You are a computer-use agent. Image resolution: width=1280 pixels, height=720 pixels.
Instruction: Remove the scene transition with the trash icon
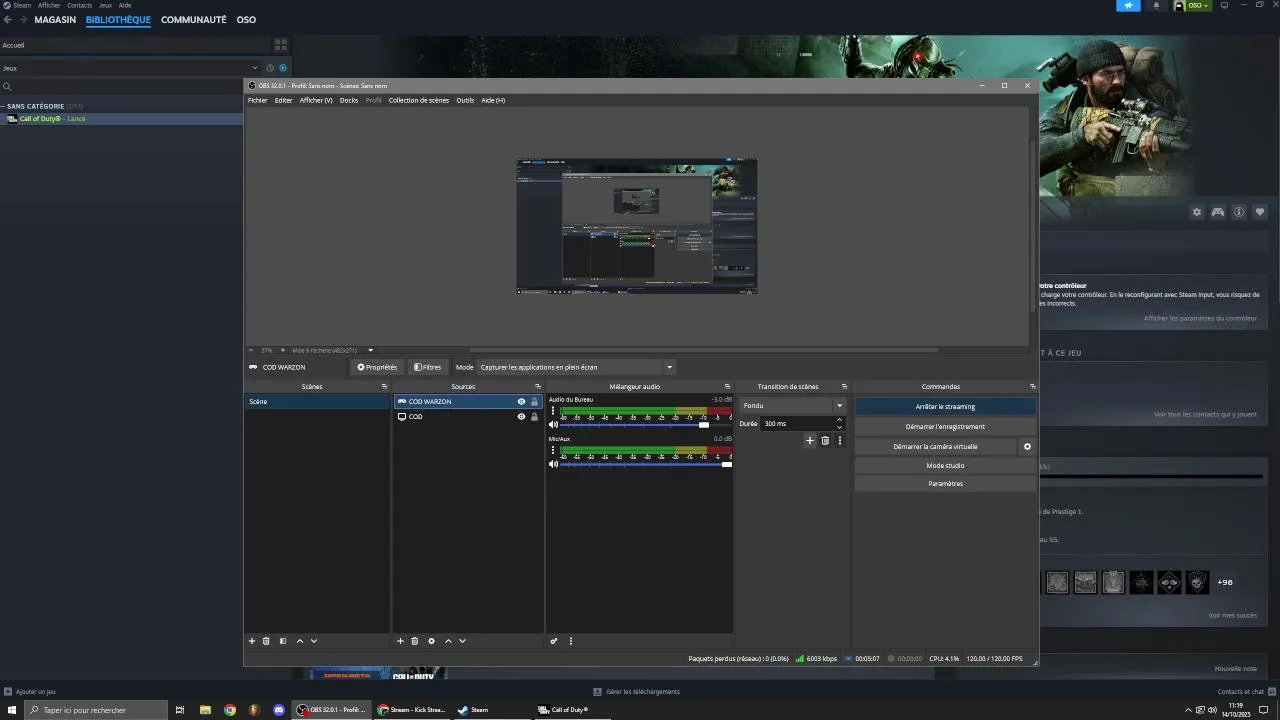click(x=825, y=440)
